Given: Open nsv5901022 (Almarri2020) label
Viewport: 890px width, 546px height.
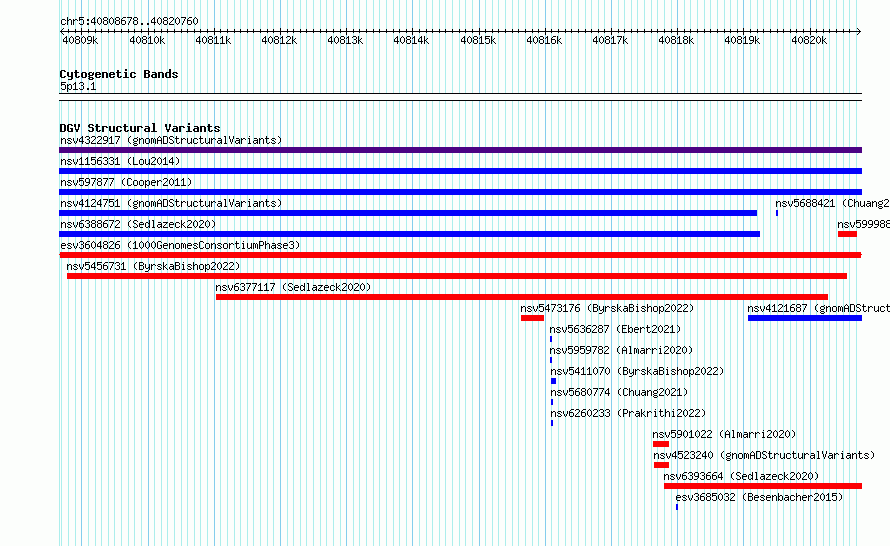Looking at the screenshot, I should click(x=724, y=434).
